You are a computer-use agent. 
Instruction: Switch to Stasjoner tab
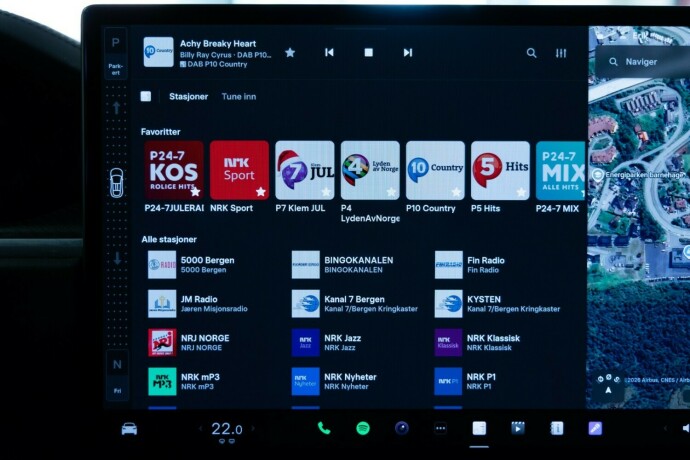[x=188, y=96]
